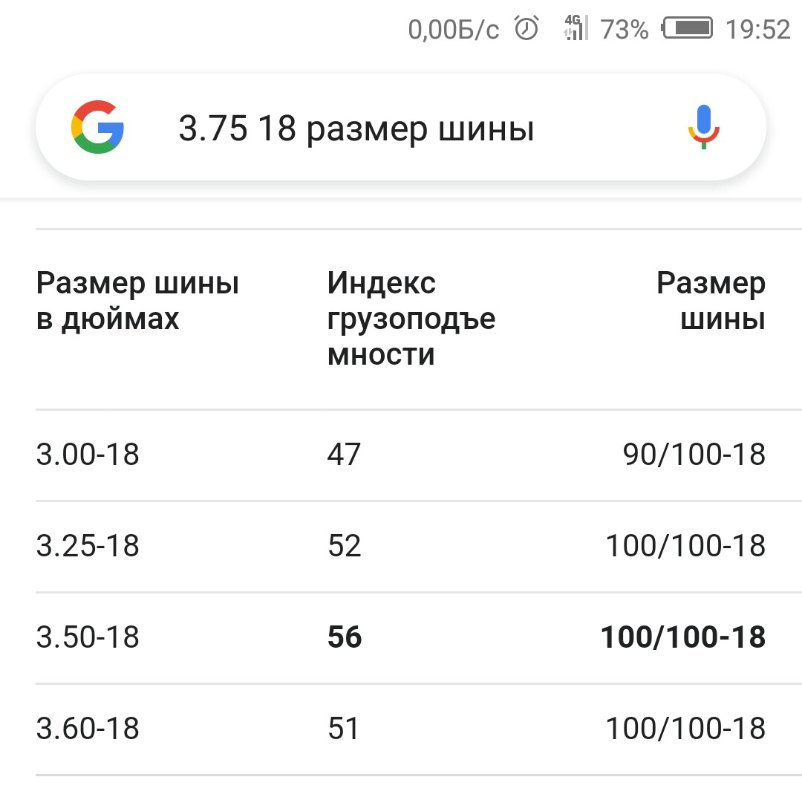
Task: Select the 3.25-18 row cell
Action: pyautogui.click(x=87, y=545)
